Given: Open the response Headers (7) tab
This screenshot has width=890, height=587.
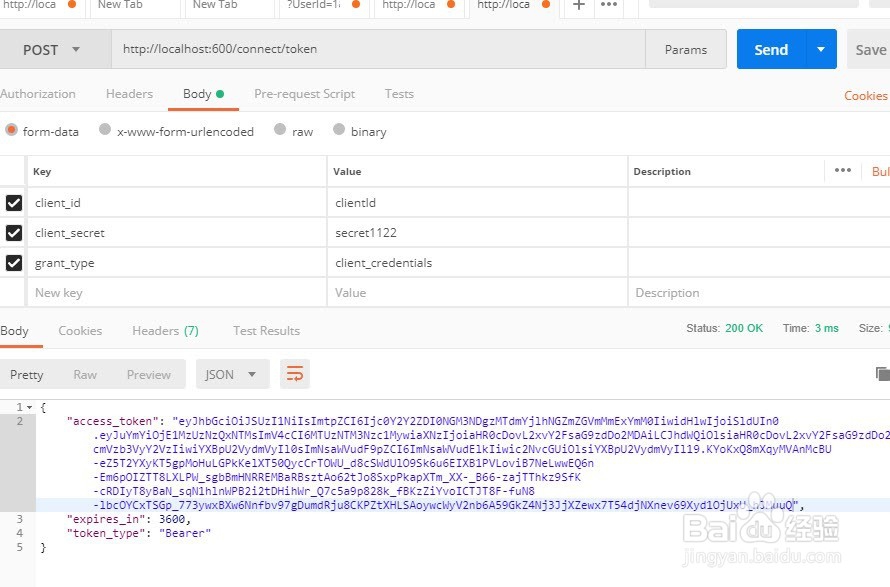Looking at the screenshot, I should [x=166, y=330].
